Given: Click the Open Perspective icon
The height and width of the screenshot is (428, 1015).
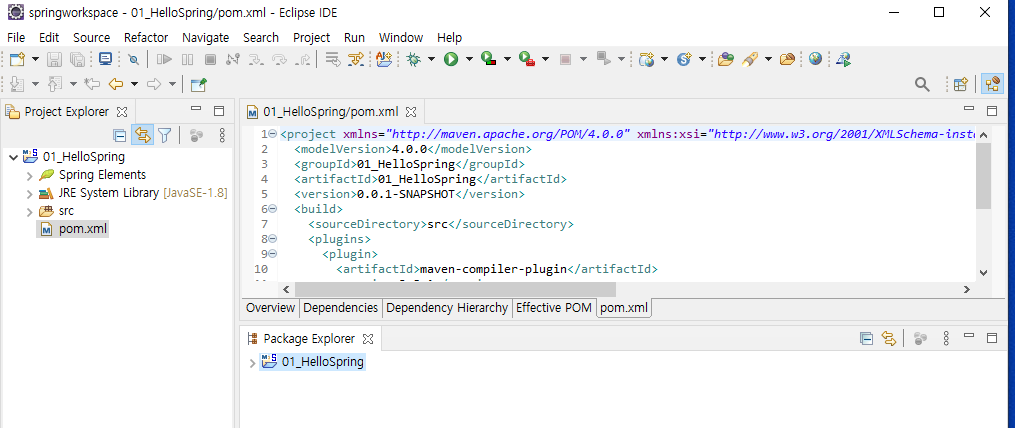Looking at the screenshot, I should (x=961, y=84).
